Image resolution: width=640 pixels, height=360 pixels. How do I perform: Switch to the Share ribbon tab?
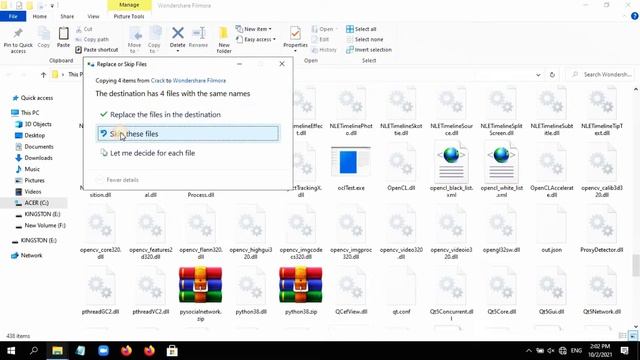click(x=67, y=16)
